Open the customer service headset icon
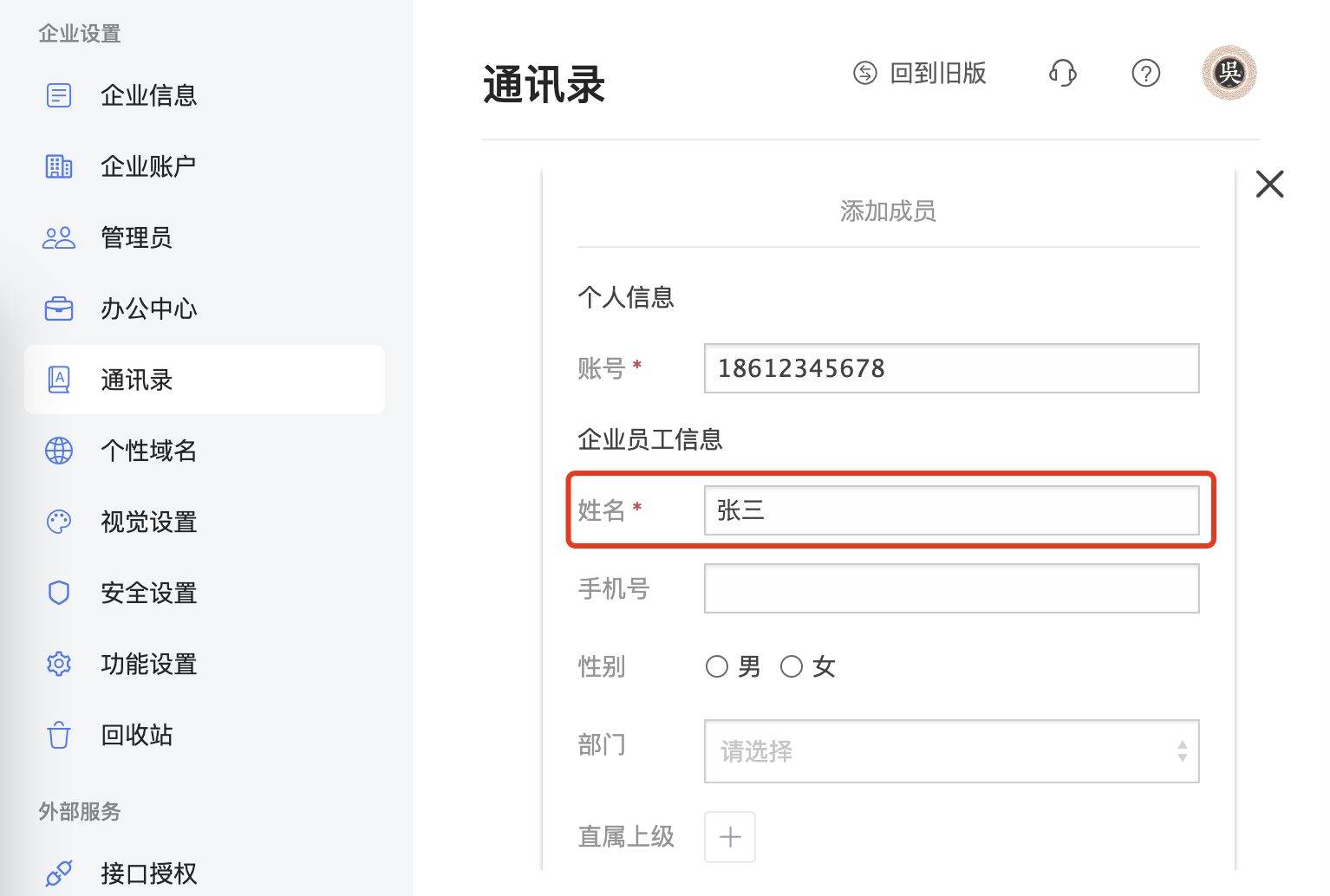This screenshot has height=896, width=1330. click(x=1063, y=74)
